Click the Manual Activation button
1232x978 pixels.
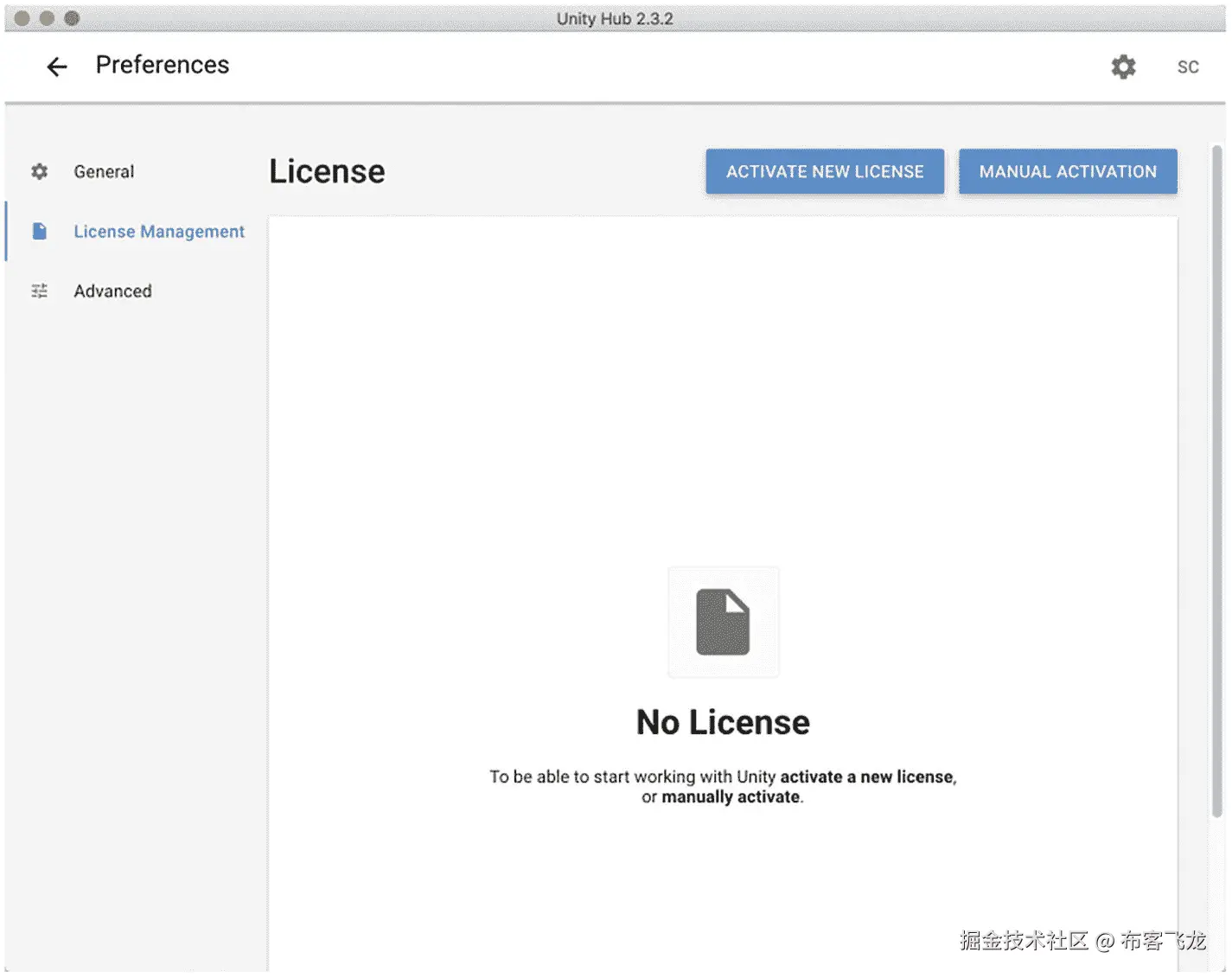pyautogui.click(x=1068, y=171)
